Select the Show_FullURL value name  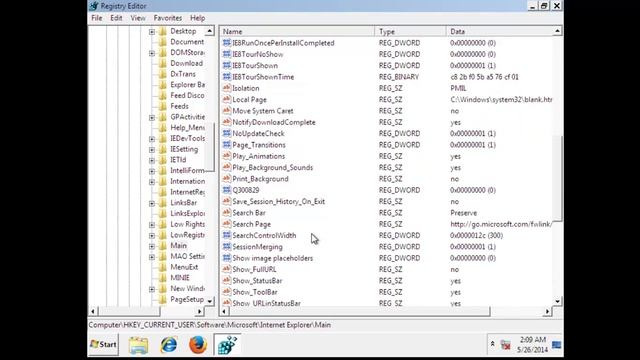pos(254,269)
